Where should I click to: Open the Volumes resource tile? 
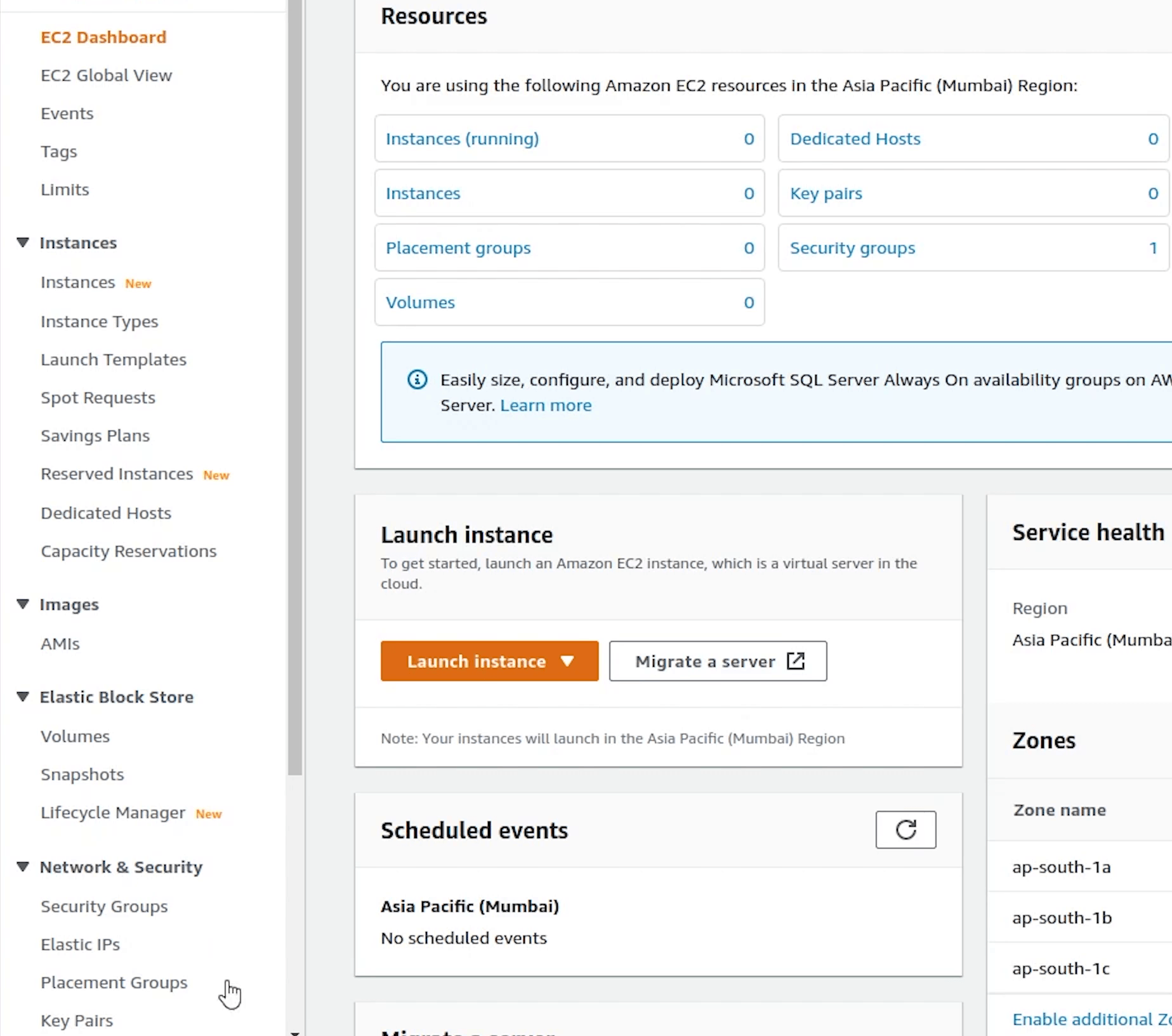420,303
